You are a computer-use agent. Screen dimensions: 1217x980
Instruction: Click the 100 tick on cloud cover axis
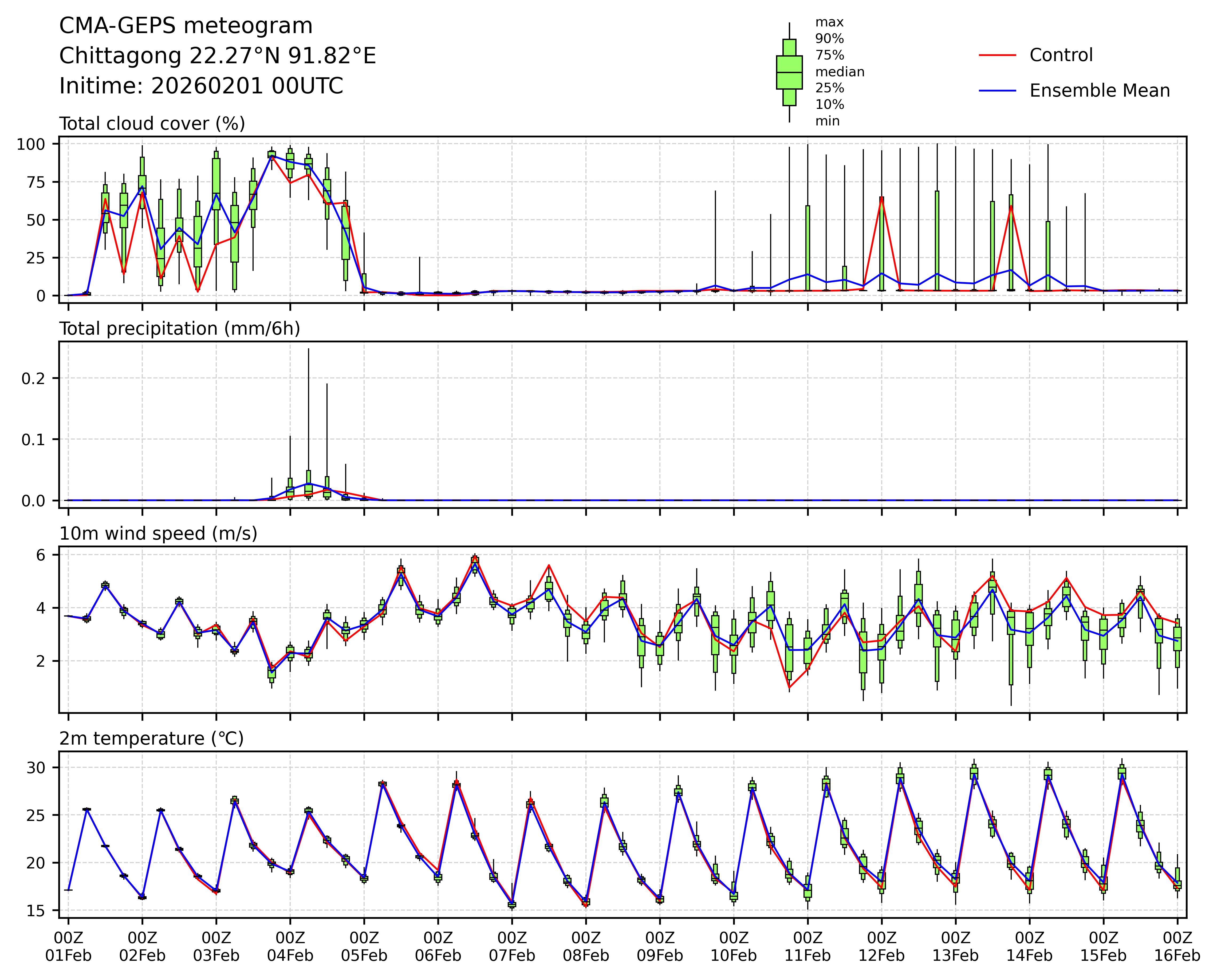(x=30, y=144)
